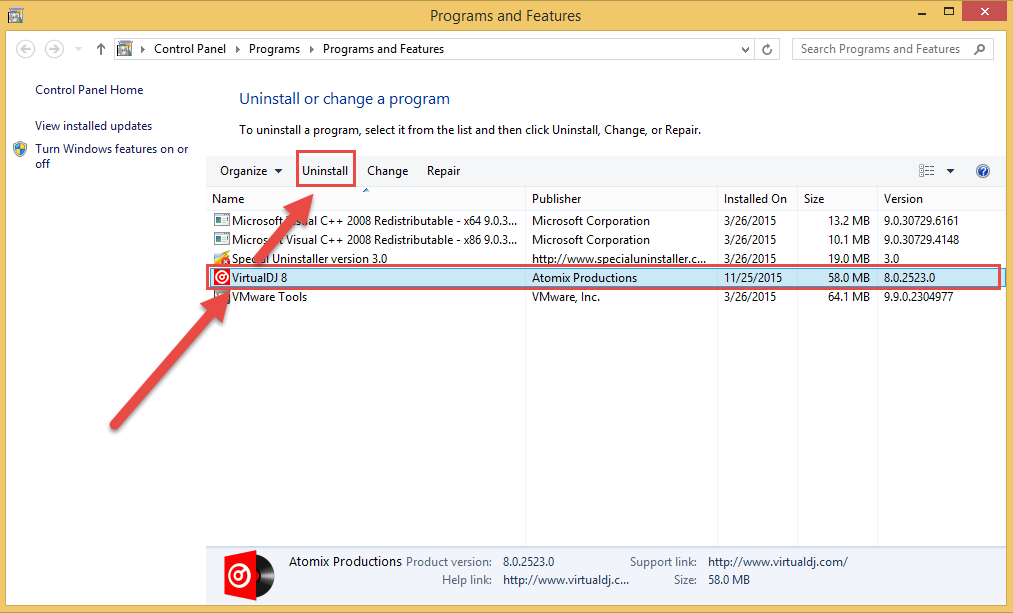Sort the list by Version column
Viewport: 1013px width, 613px height.
pyautogui.click(x=941, y=199)
